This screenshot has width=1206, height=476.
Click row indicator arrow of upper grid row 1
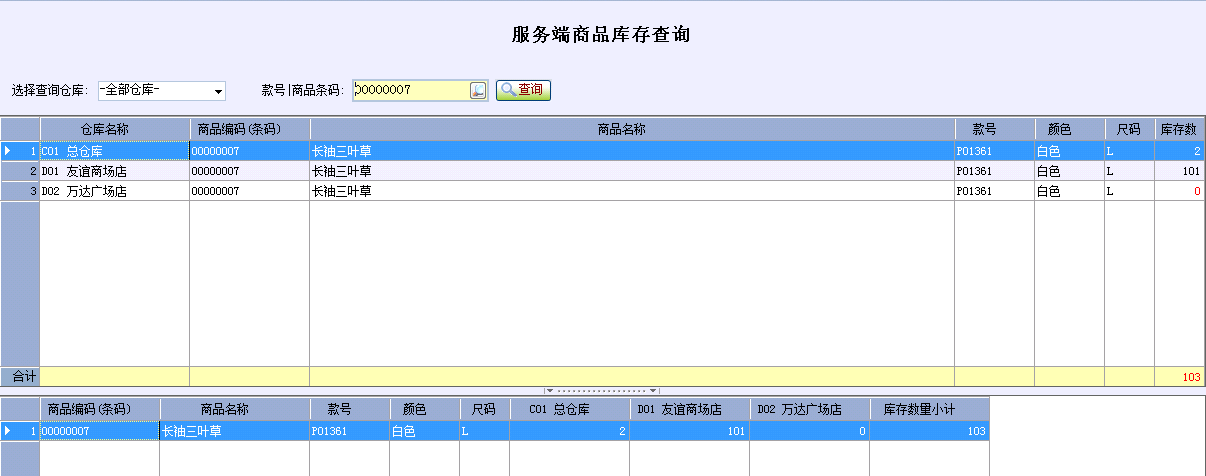[x=9, y=151]
